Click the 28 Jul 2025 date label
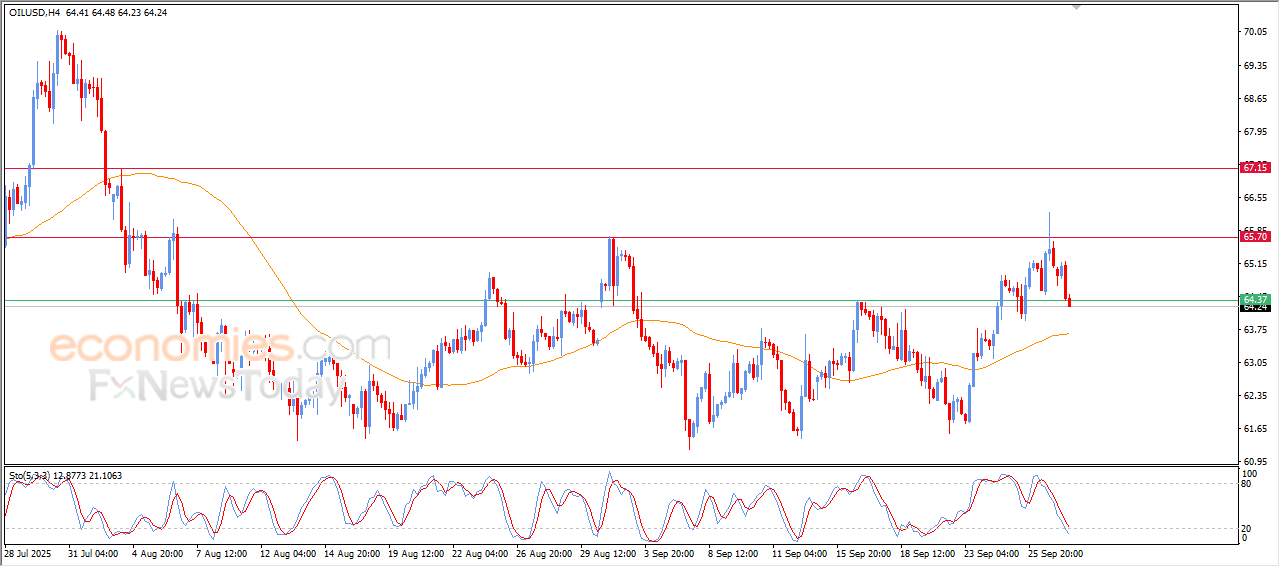 click(x=27, y=553)
